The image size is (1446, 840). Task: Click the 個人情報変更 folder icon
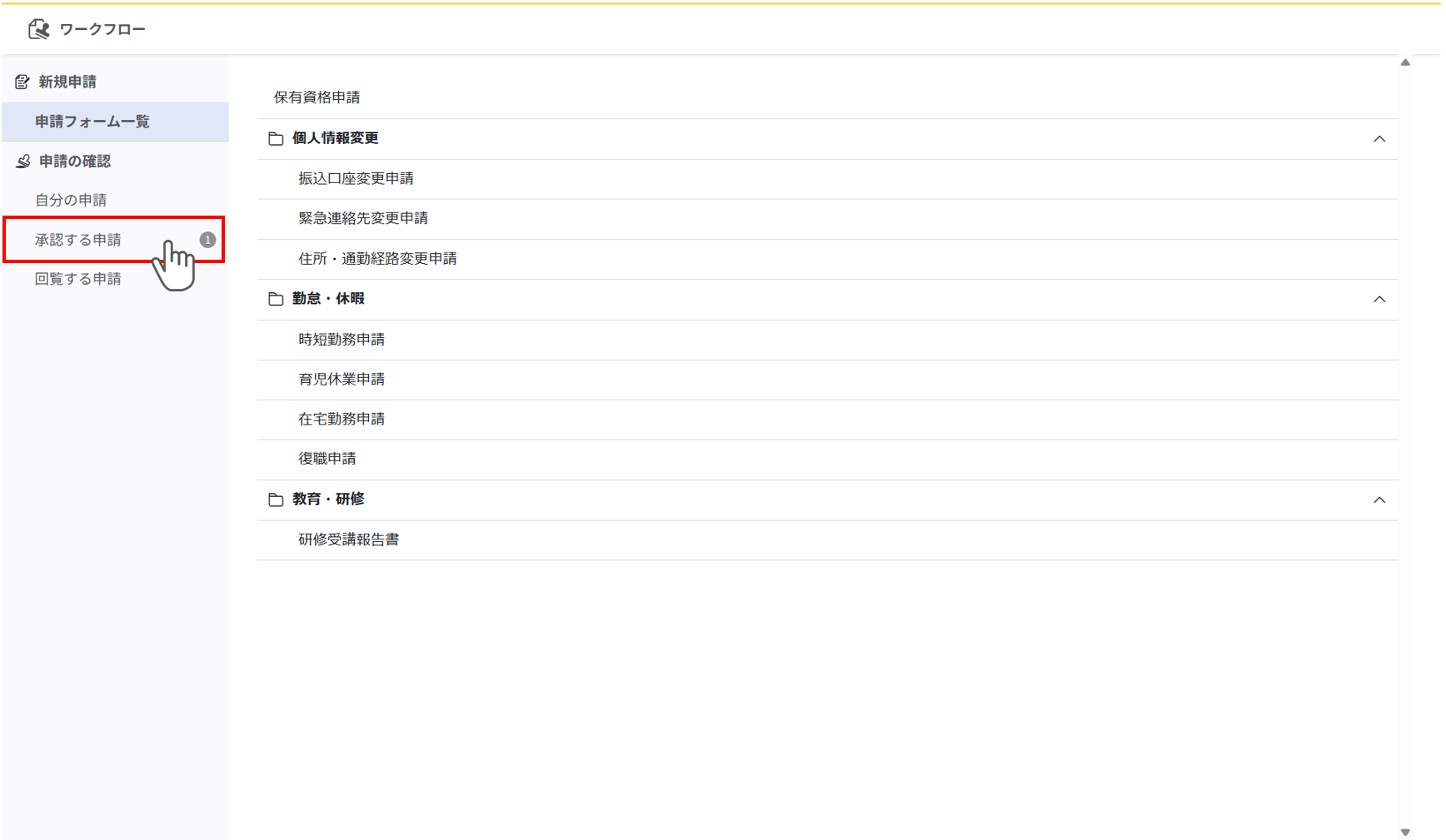pos(276,138)
